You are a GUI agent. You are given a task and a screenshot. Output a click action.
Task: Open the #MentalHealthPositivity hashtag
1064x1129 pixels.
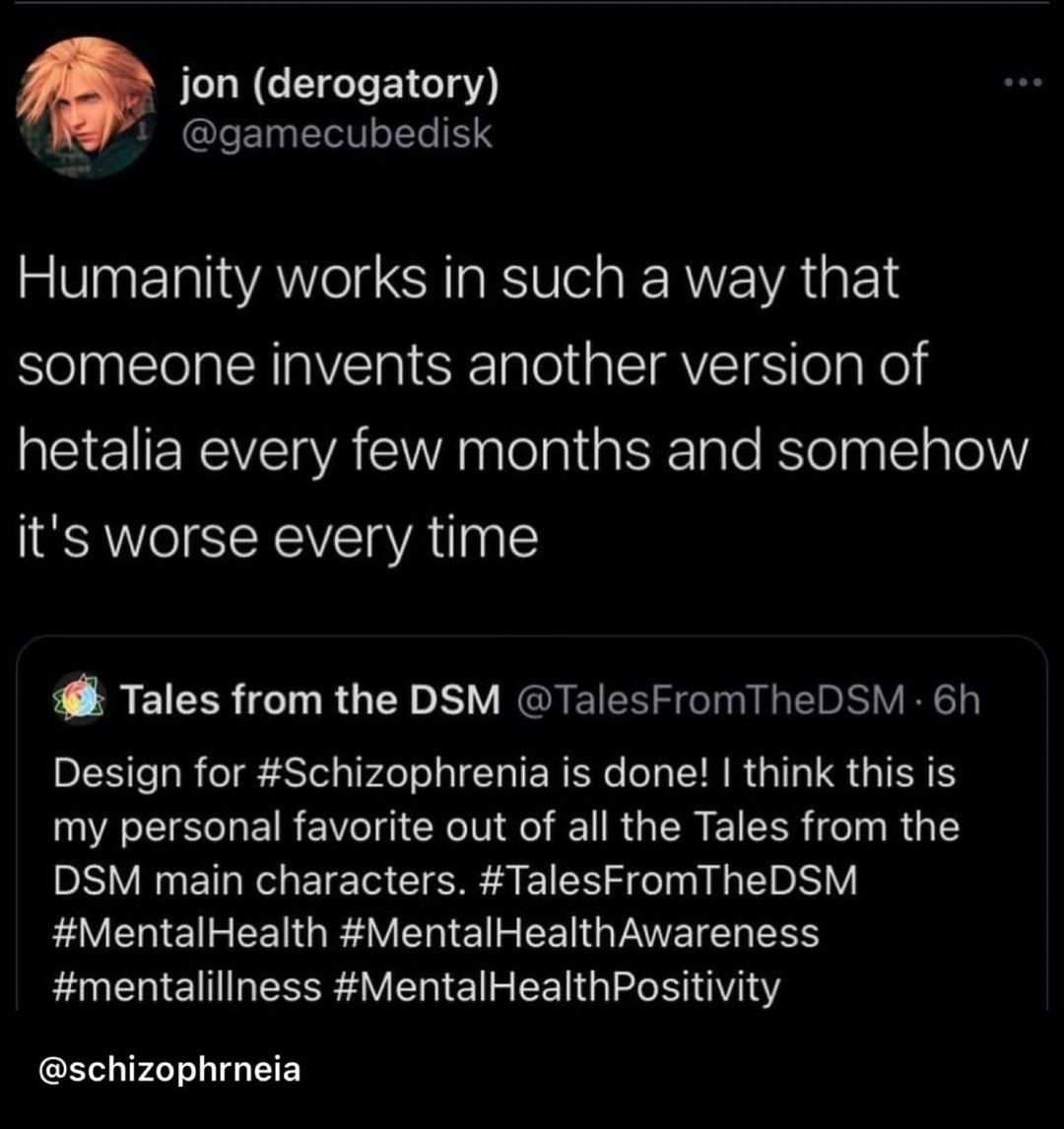(x=561, y=985)
